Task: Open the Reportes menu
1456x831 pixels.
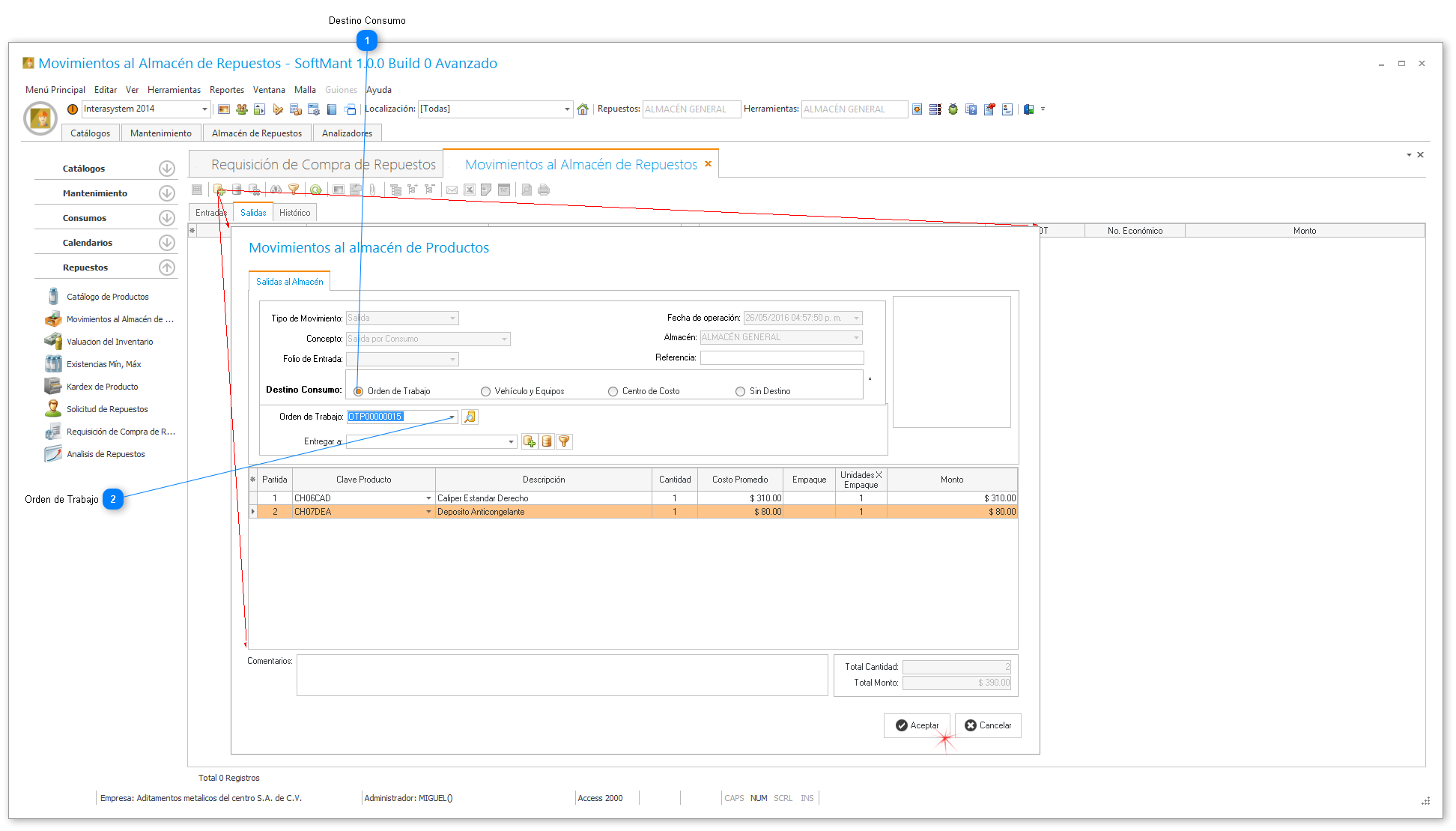Action: pyautogui.click(x=226, y=90)
